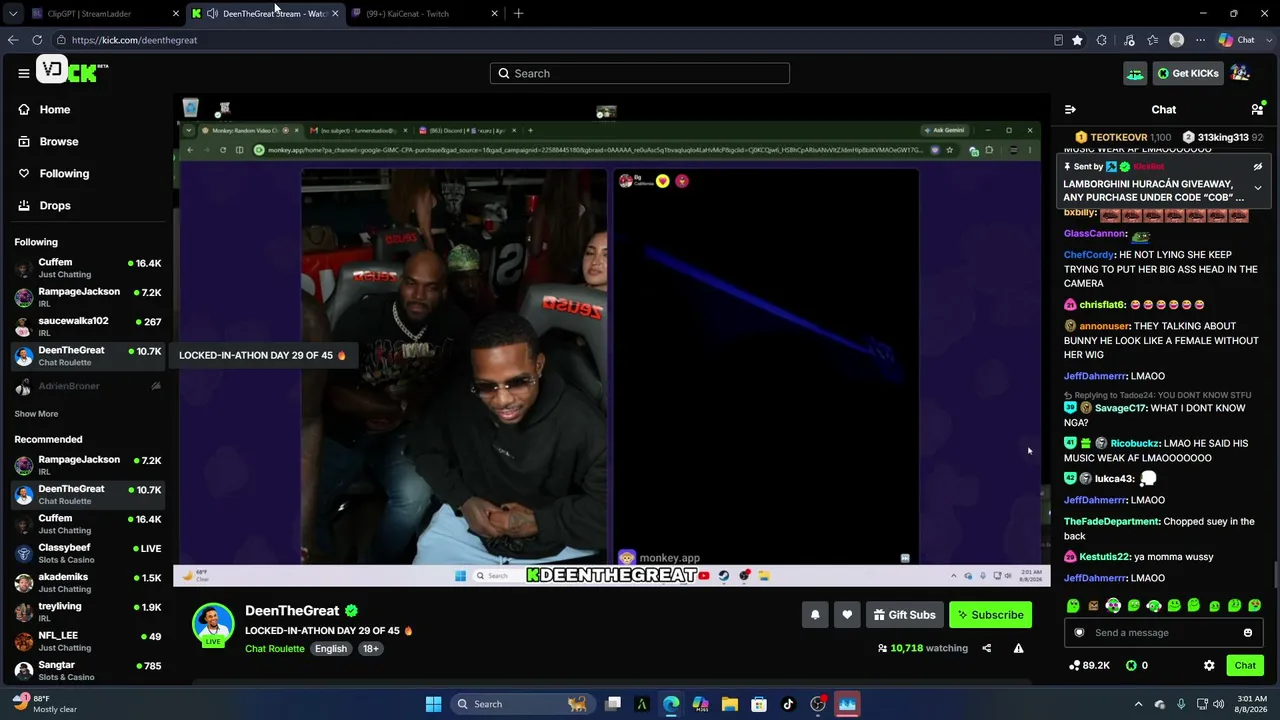This screenshot has width=1280, height=720.
Task: Expand the pinned giveaway message chevron
Action: [x=1257, y=188]
